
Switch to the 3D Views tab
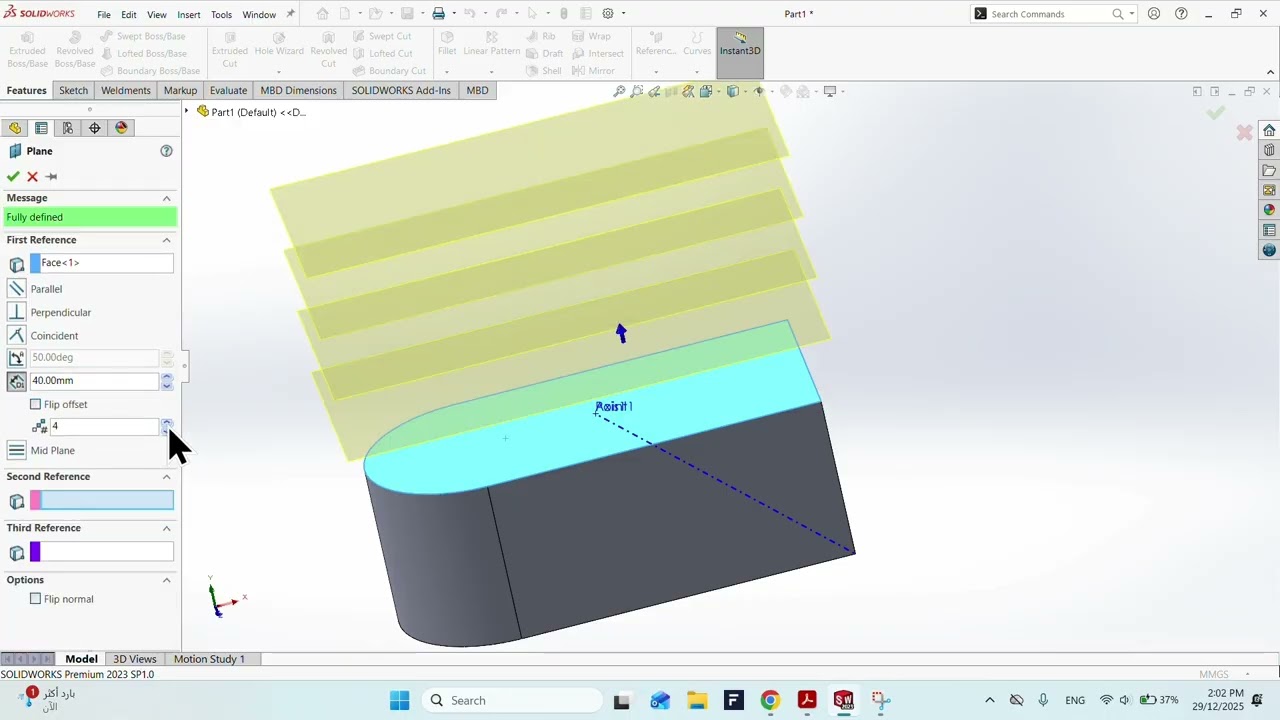(134, 659)
